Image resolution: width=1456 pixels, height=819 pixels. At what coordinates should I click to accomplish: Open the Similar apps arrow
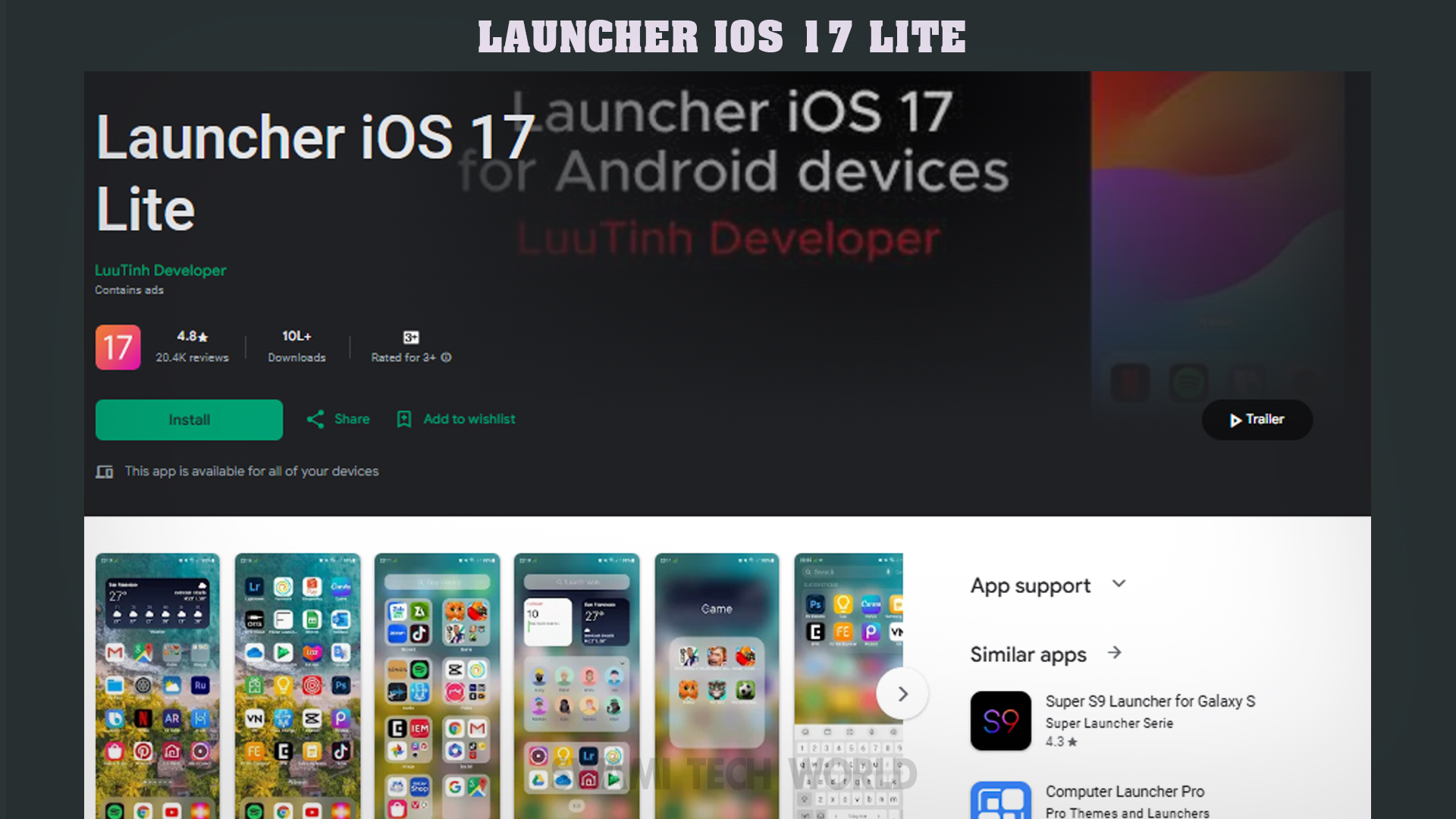(x=1114, y=653)
